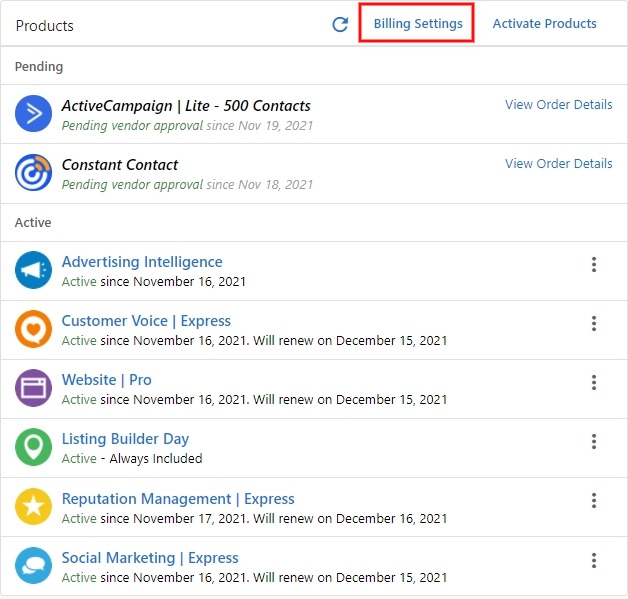Click the Reputation Management star icon
Viewport: 628px width, 599px height.
click(x=34, y=507)
